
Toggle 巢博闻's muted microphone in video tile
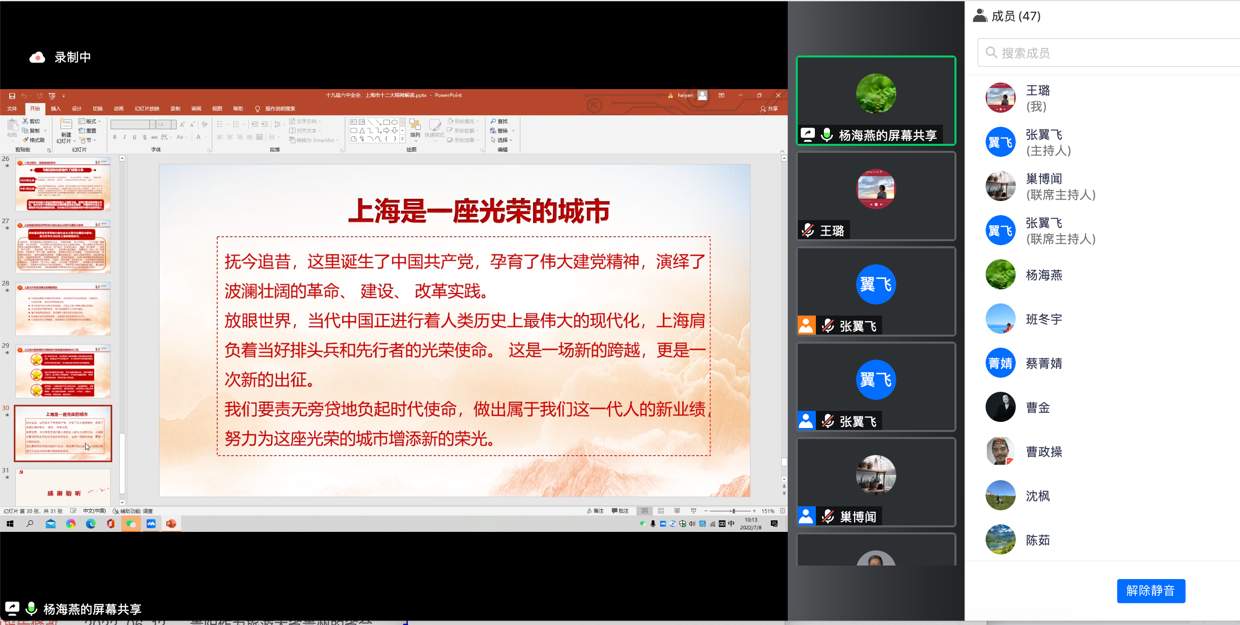click(x=828, y=517)
